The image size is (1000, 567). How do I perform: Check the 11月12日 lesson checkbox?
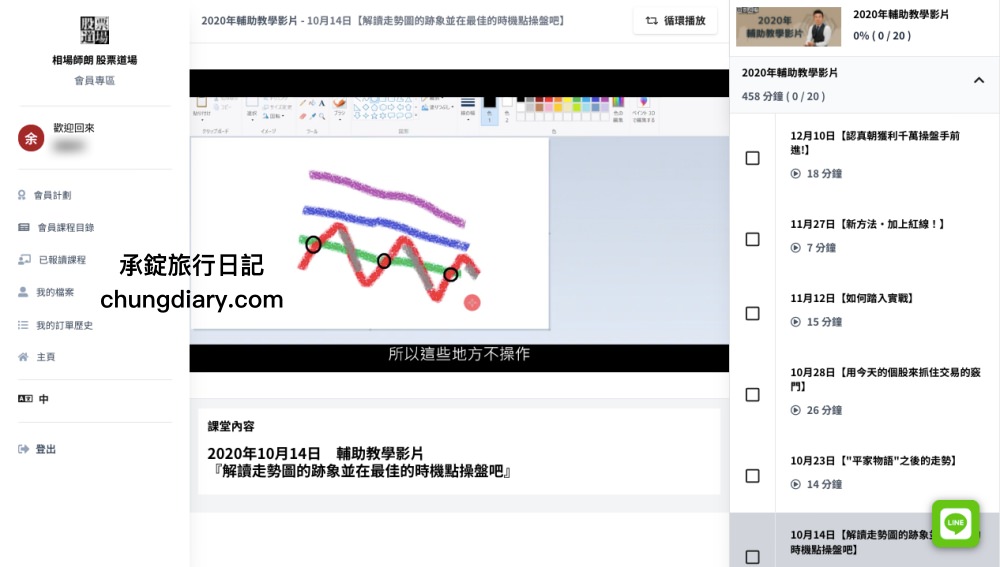[x=753, y=313]
